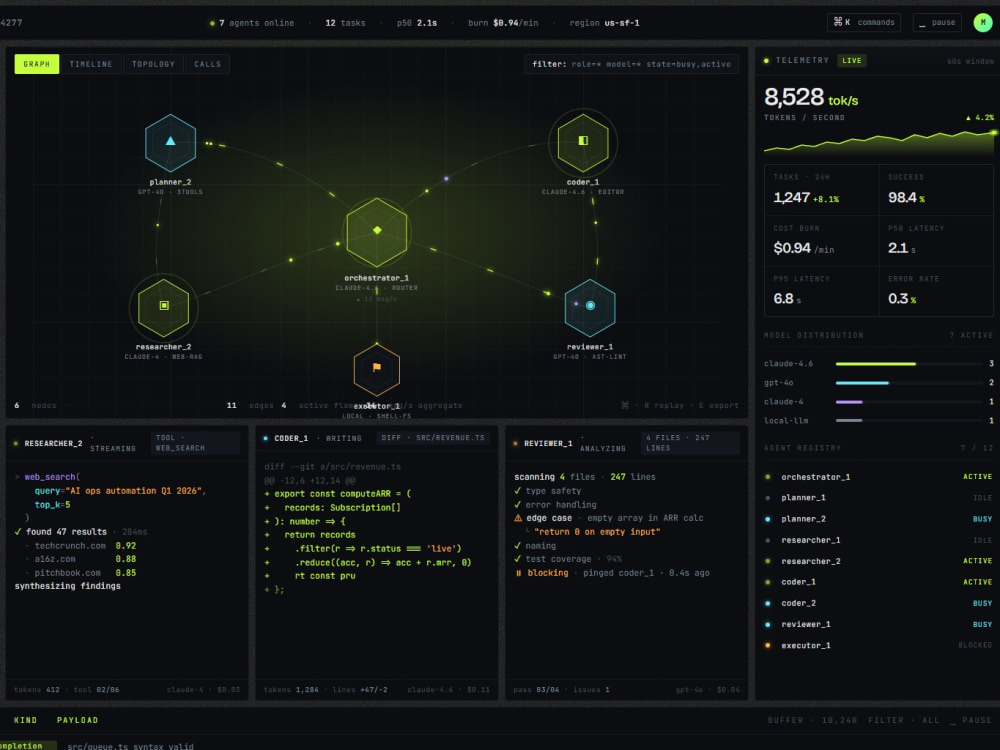Image resolution: width=1000 pixels, height=750 pixels.
Task: Select reviewer_1 row in agent registry
Action: [x=879, y=624]
